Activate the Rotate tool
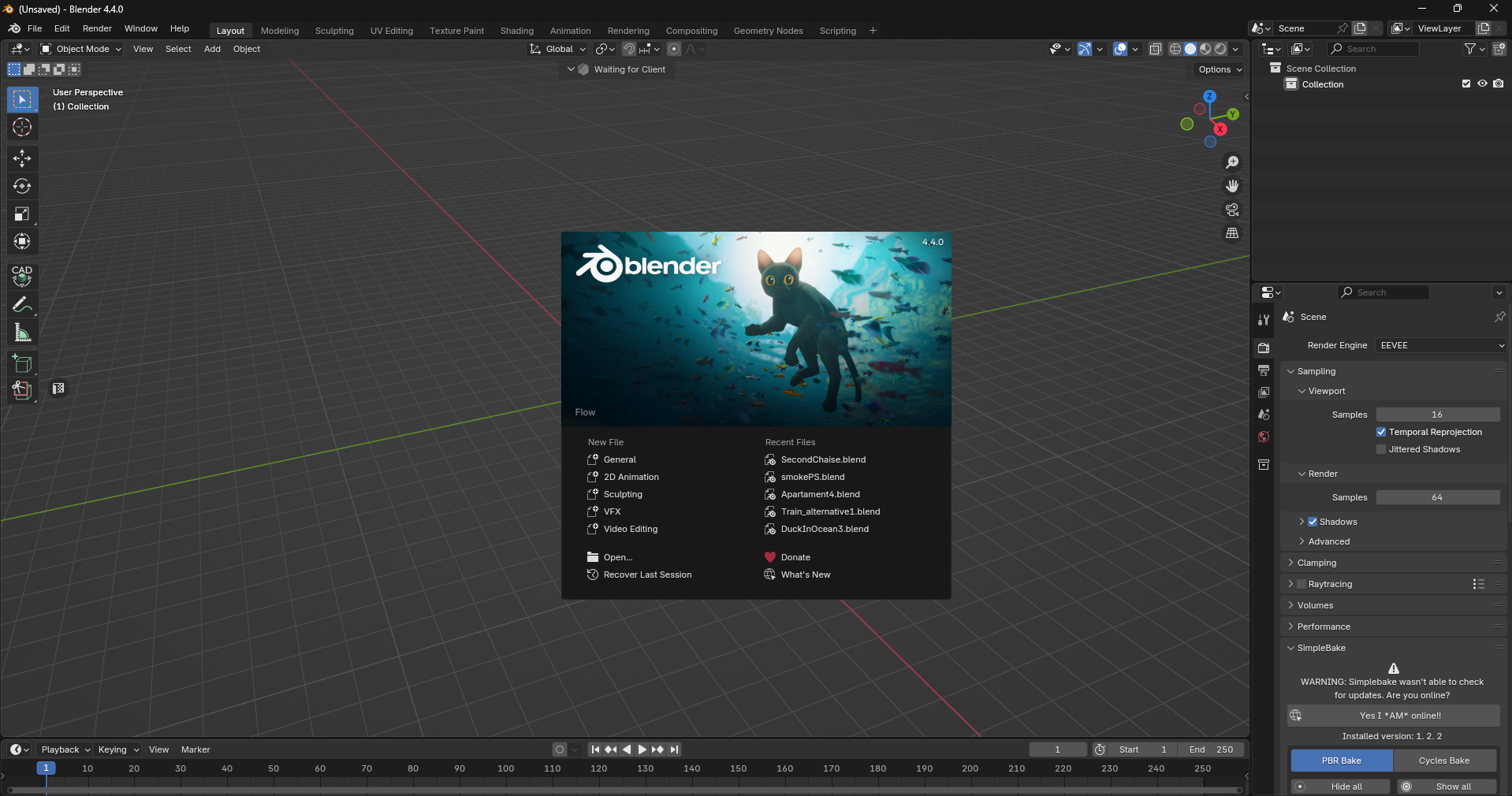The width and height of the screenshot is (1512, 796). (x=22, y=186)
